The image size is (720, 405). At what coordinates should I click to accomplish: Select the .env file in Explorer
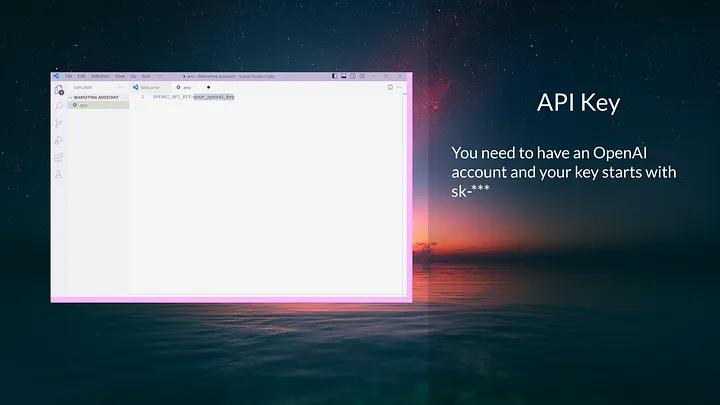98,105
